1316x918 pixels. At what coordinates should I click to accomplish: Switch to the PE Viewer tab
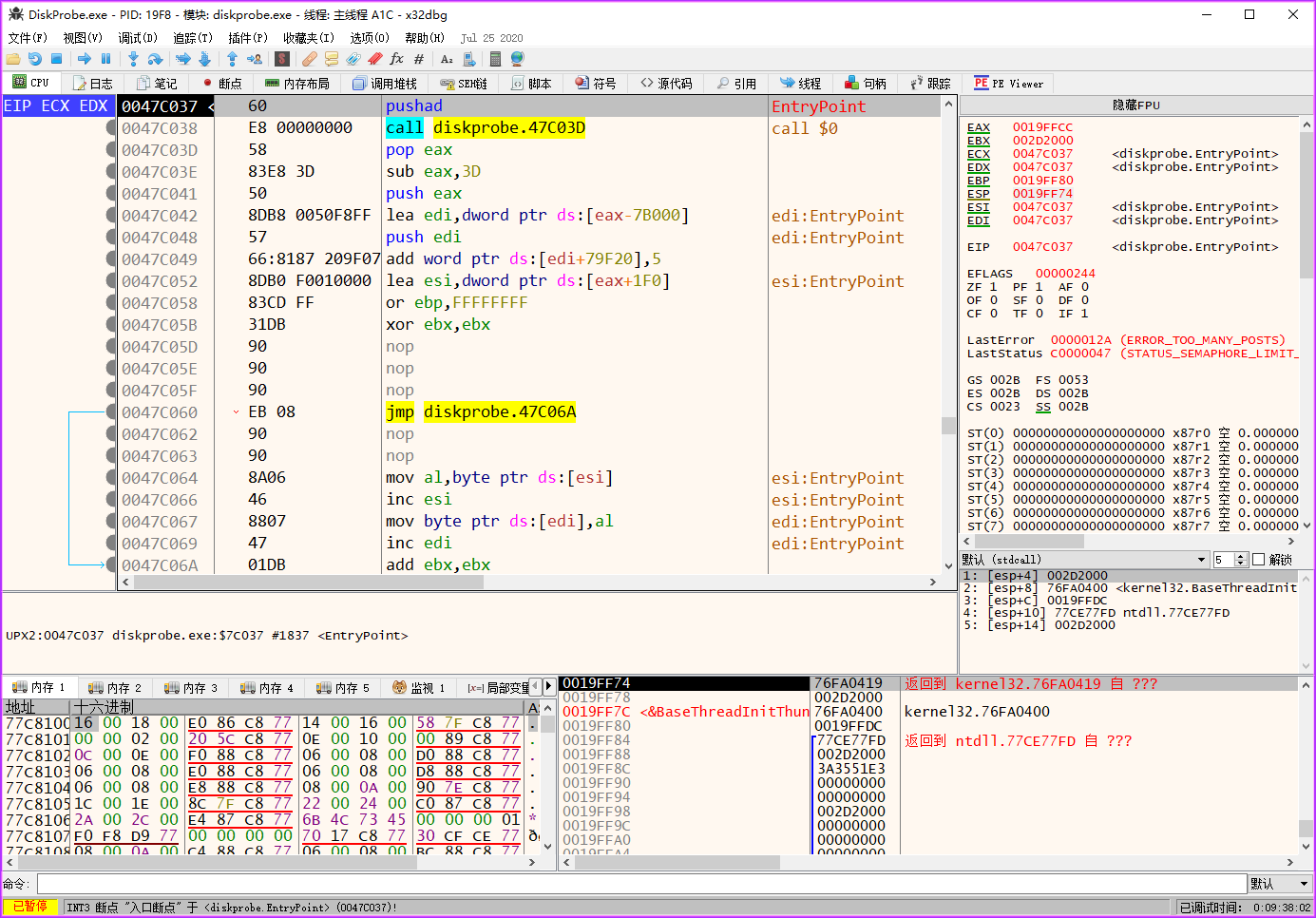pos(1009,84)
